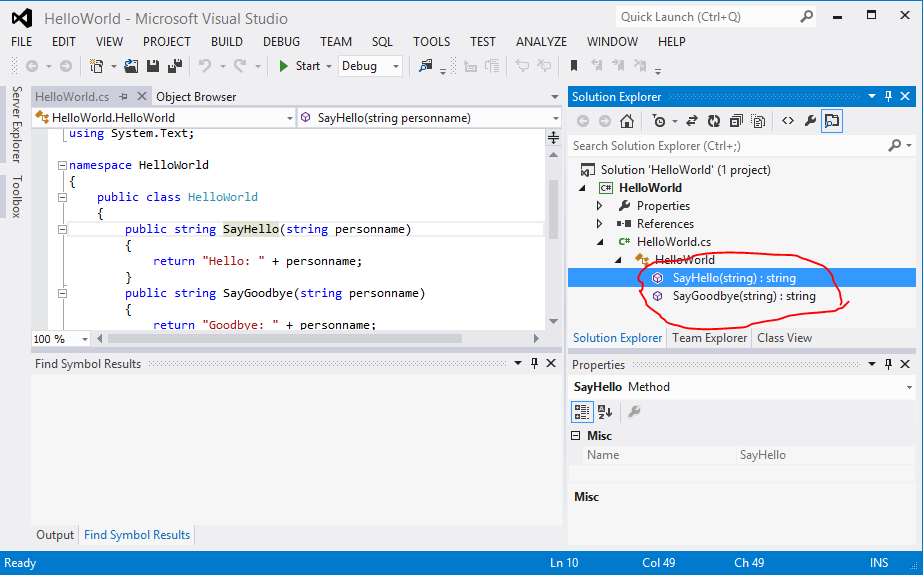Viewport: 923px width, 575px height.
Task: Open the Debug configuration dropdown
Action: click(396, 66)
